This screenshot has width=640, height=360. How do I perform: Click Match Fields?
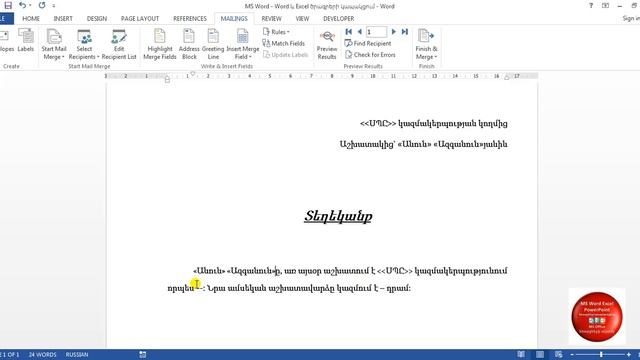coord(284,43)
